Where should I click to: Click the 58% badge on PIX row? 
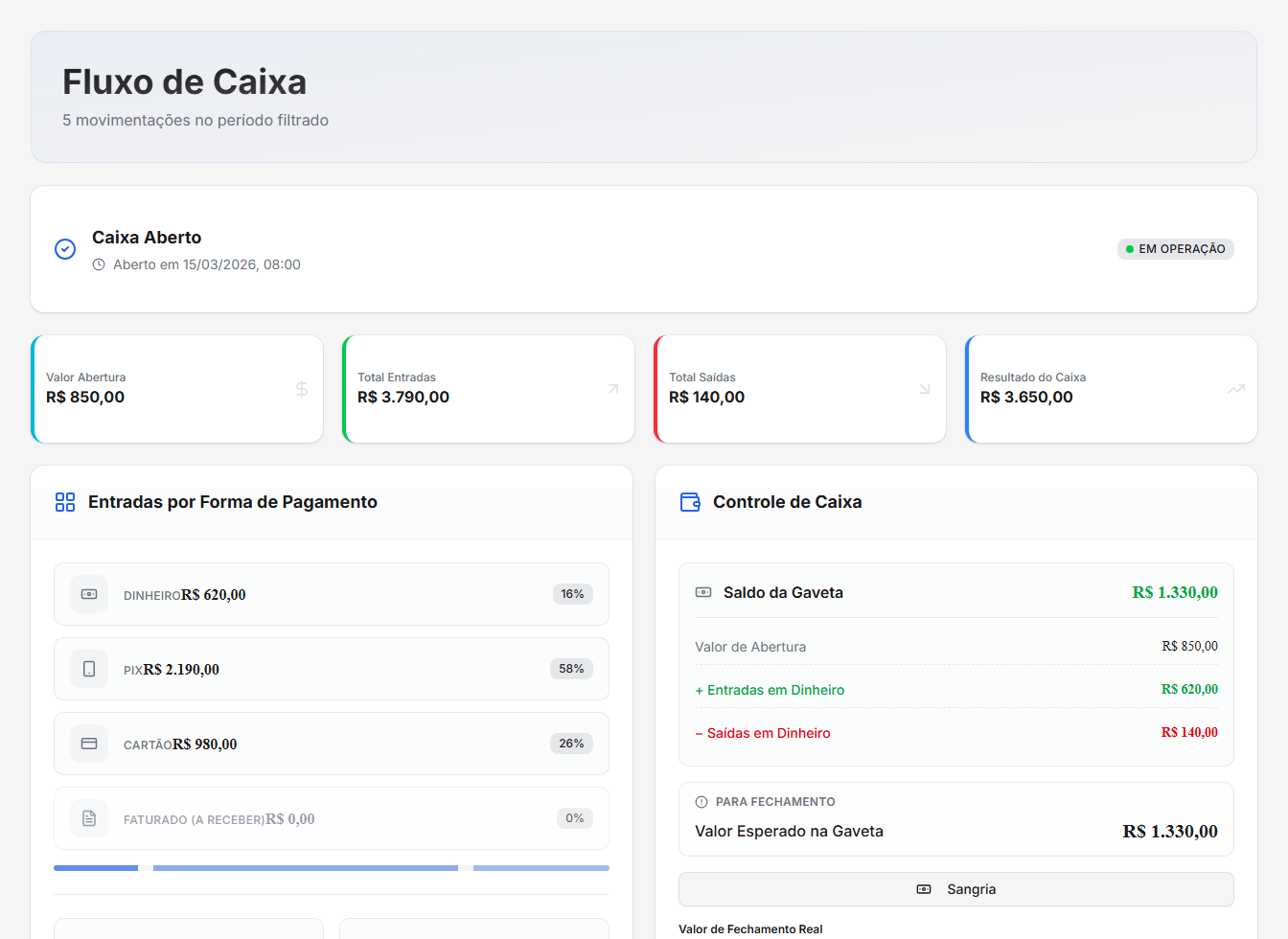point(571,669)
